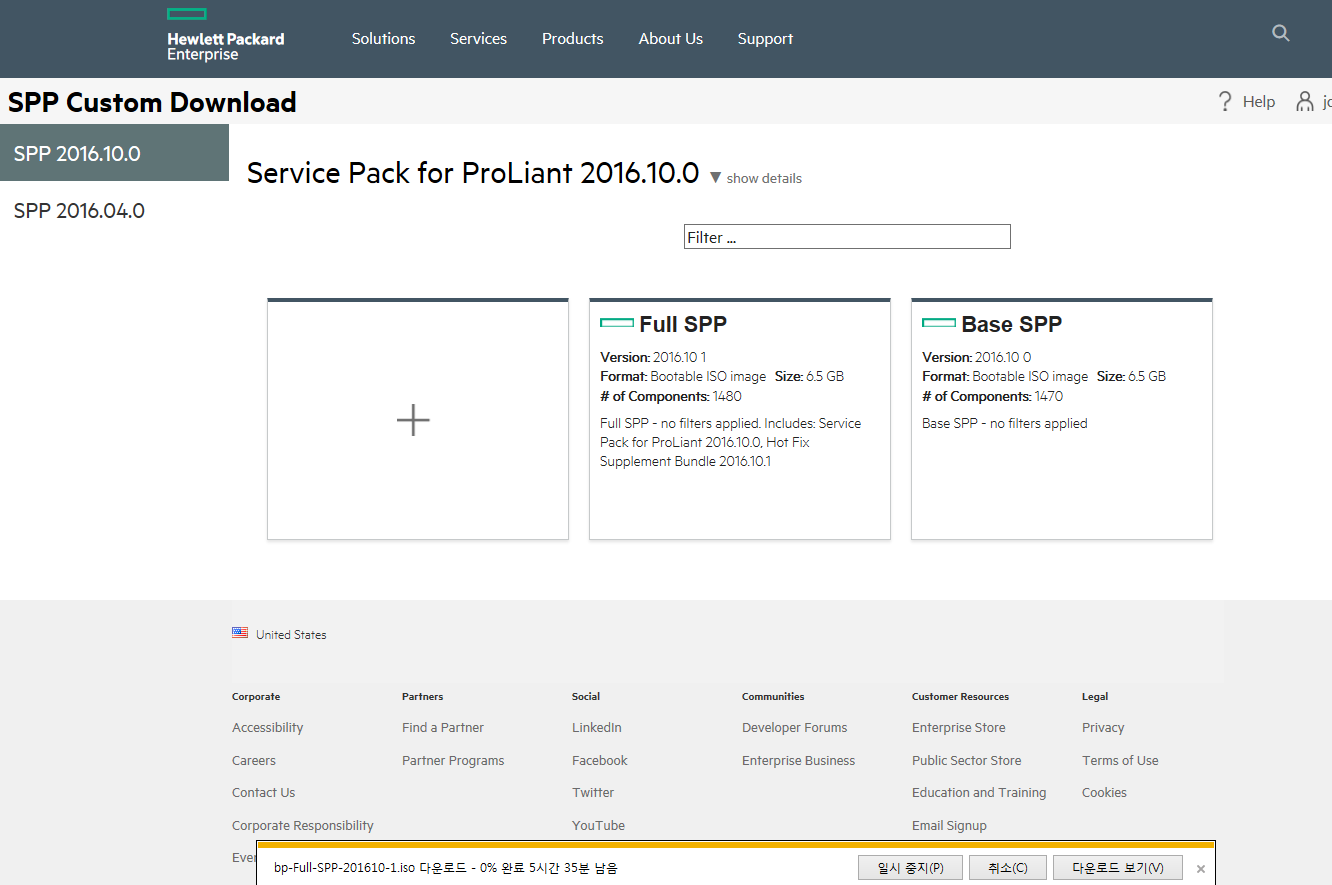
Task: Pause download with 일시 중지(P) button
Action: (x=910, y=868)
